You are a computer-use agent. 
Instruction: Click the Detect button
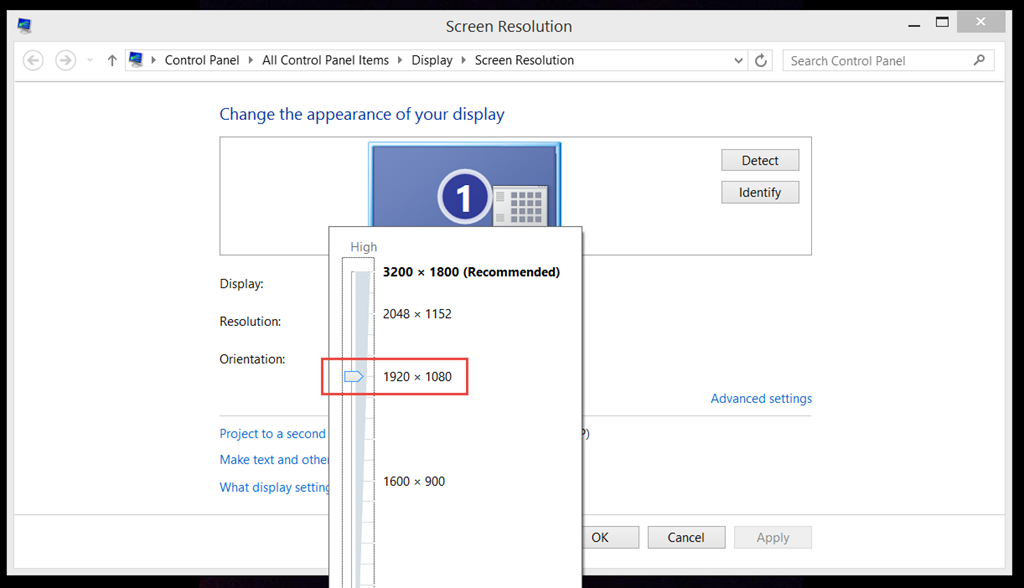(x=760, y=160)
